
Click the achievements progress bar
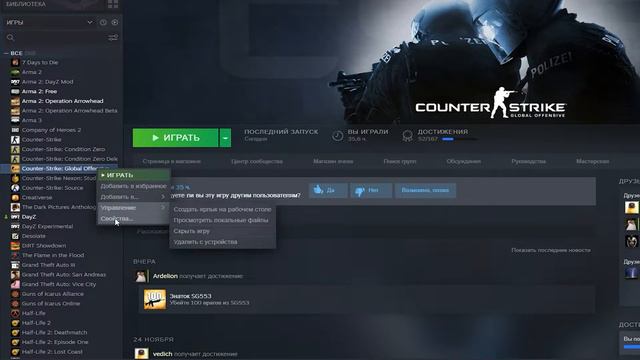tap(460, 139)
